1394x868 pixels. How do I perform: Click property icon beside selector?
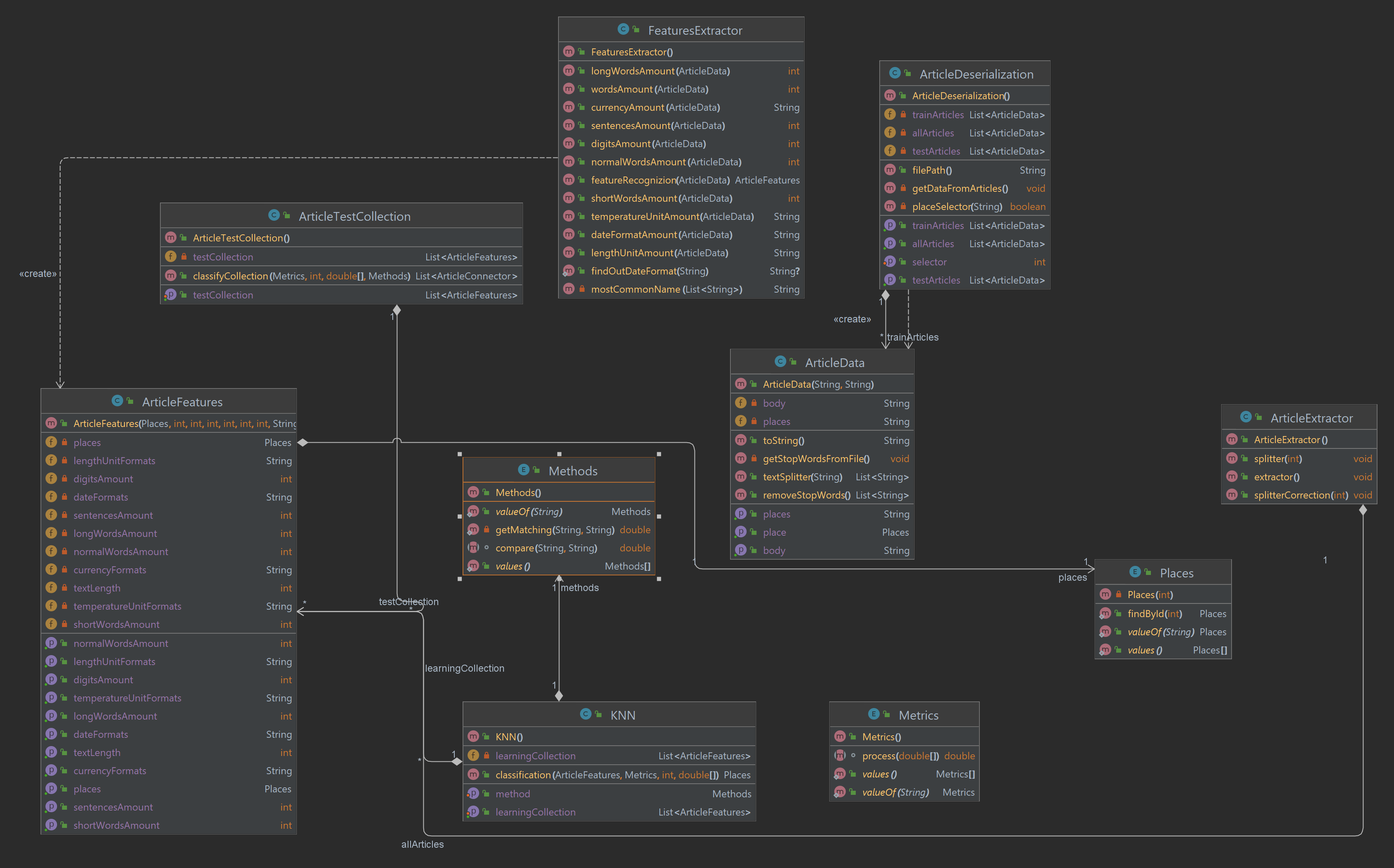coord(889,262)
